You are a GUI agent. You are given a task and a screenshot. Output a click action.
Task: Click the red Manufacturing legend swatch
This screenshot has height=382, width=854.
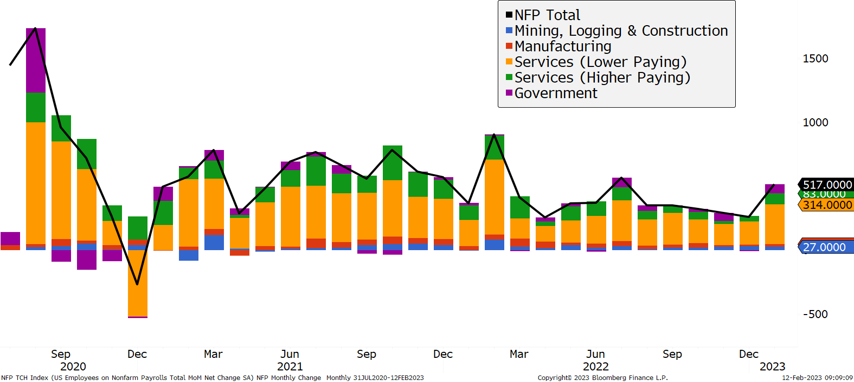coord(509,47)
